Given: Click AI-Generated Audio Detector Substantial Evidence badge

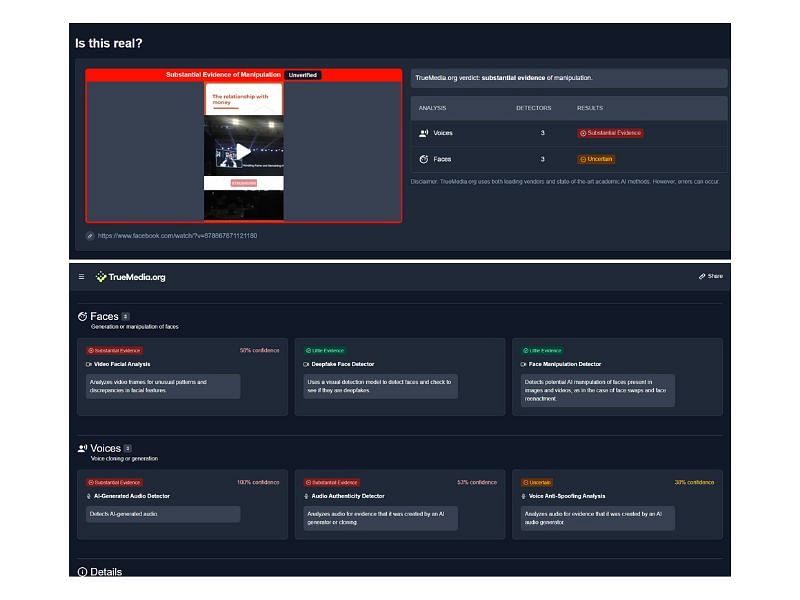Looking at the screenshot, I should [114, 483].
